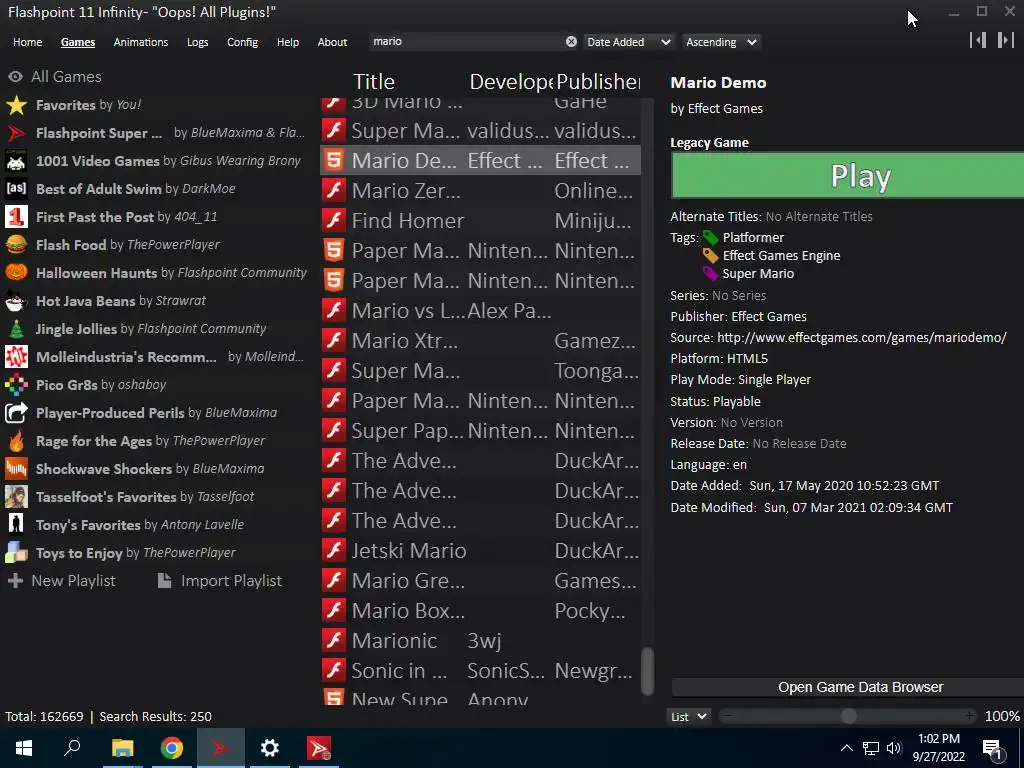Image resolution: width=1024 pixels, height=768 pixels.
Task: Open Windows taskbar search
Action: (72, 748)
